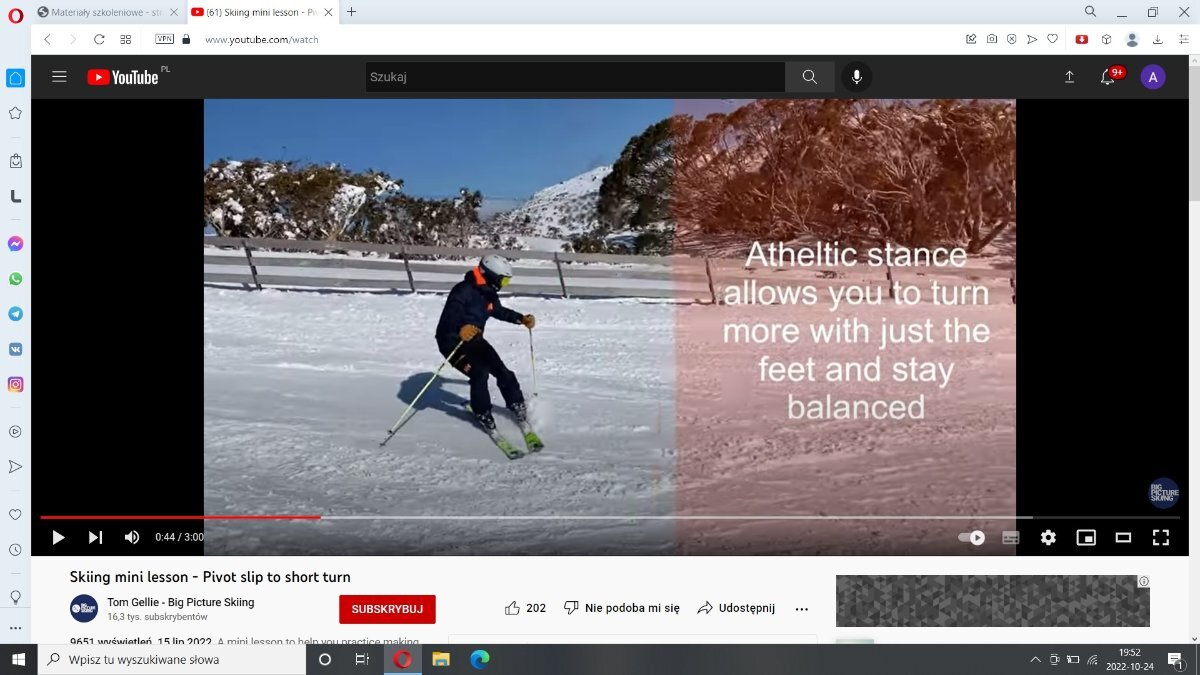
Task: Toggle the autoplay switch
Action: coord(971,537)
